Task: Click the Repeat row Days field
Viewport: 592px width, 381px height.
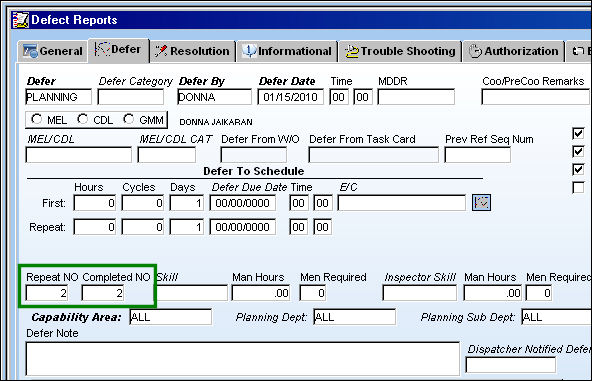Action: click(x=187, y=227)
